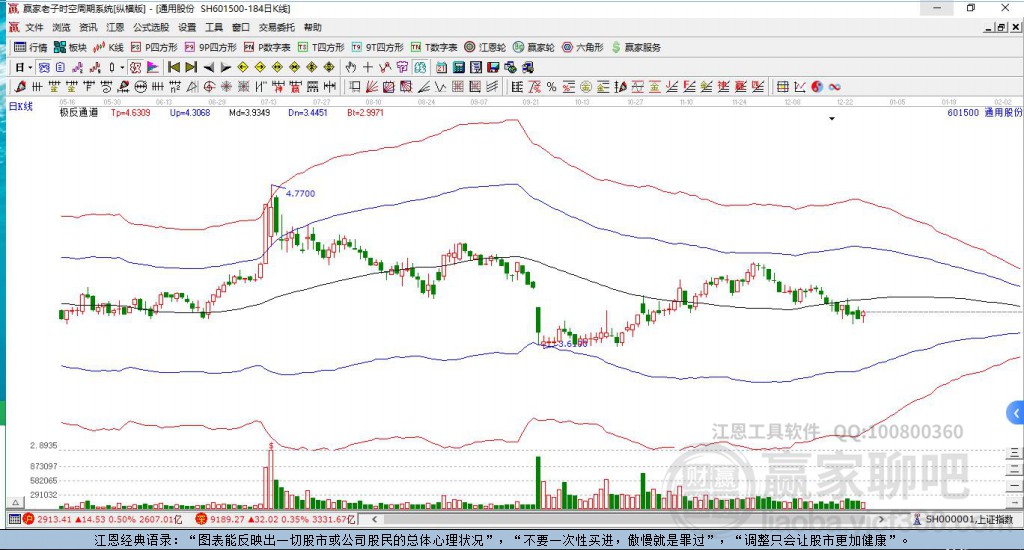Image resolution: width=1024 pixels, height=550 pixels.
Task: Open the T四方形 tool
Action: (x=321, y=47)
